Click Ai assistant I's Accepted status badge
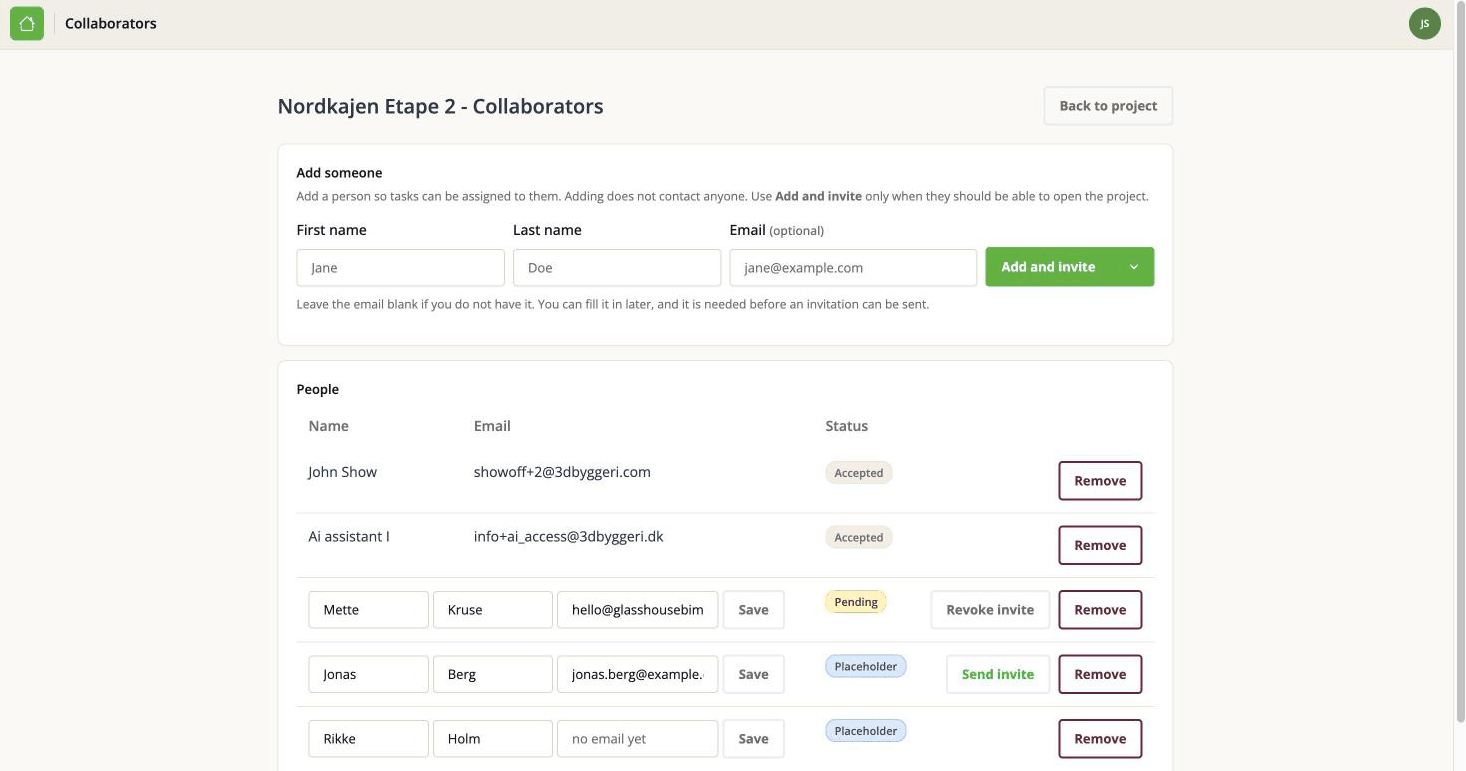This screenshot has width=1466, height=771. [x=859, y=537]
